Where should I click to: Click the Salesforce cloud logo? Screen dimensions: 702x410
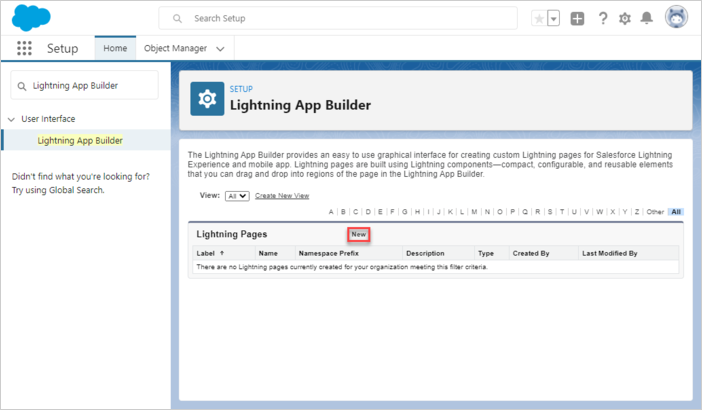[32, 18]
